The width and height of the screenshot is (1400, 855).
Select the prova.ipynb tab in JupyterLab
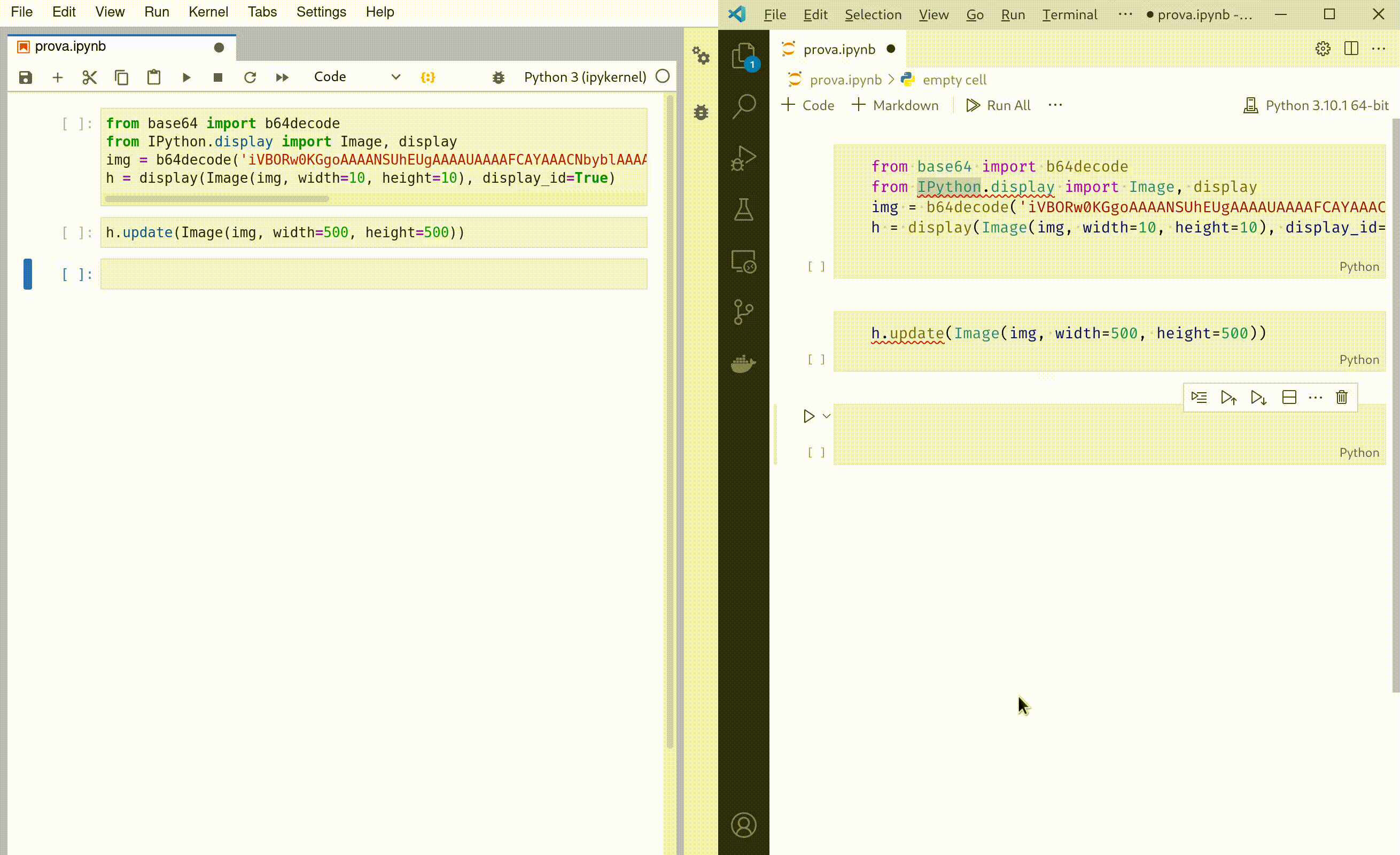click(x=122, y=46)
